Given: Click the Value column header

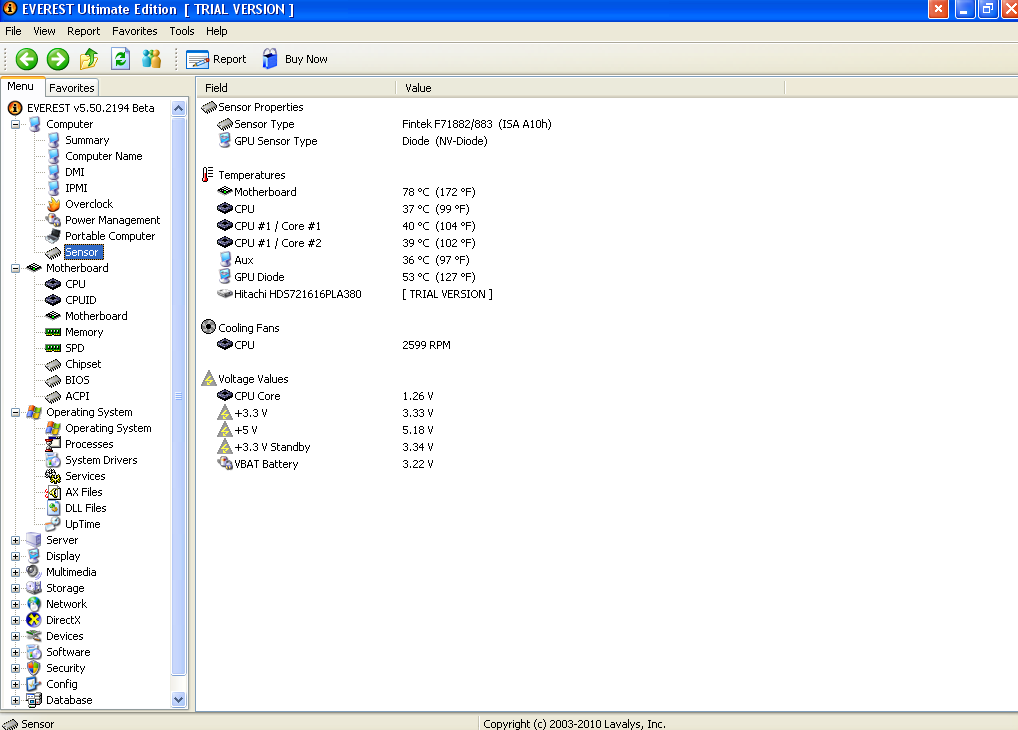Looking at the screenshot, I should 418,88.
